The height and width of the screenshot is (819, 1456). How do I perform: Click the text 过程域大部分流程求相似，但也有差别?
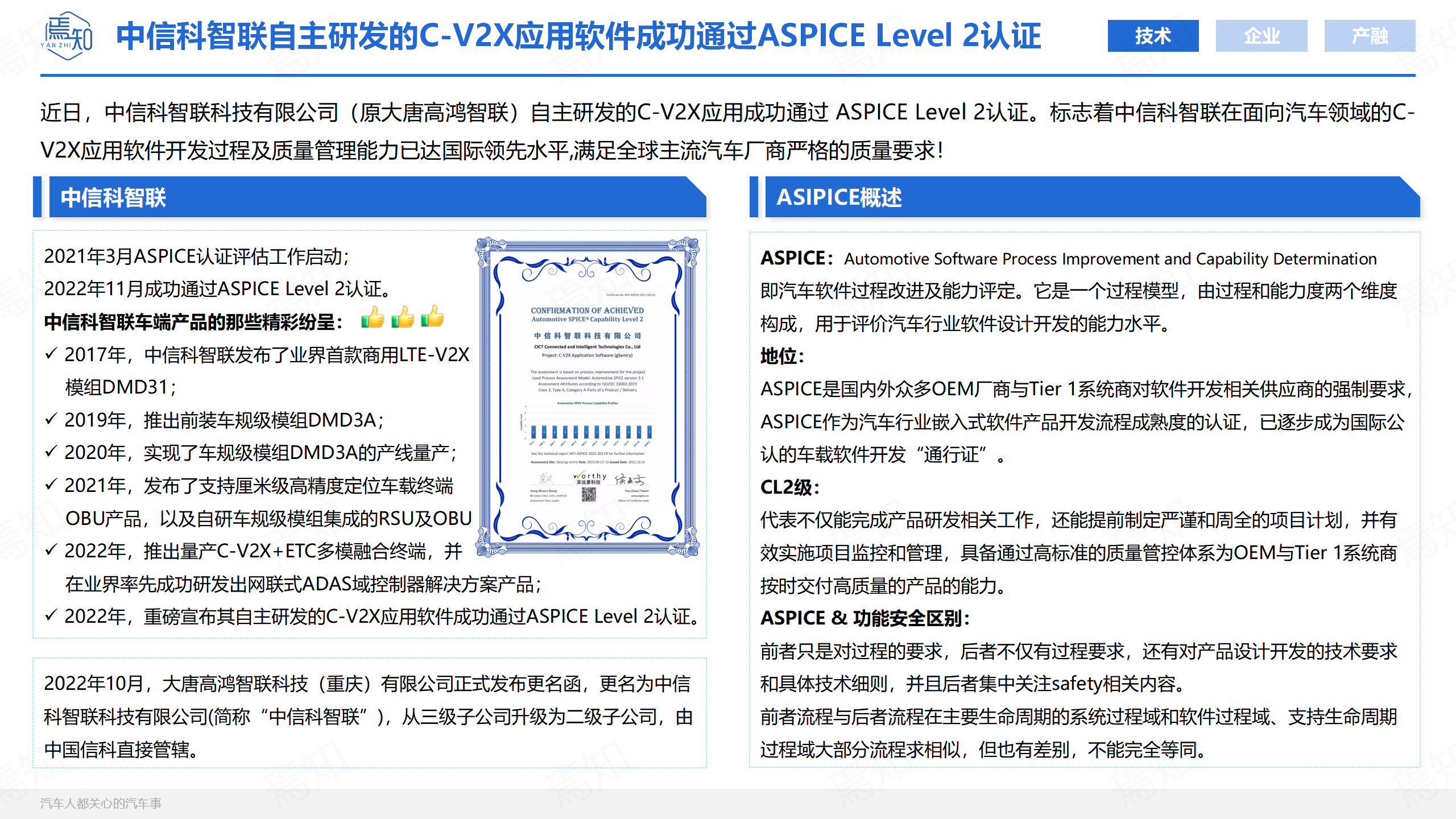[915, 750]
